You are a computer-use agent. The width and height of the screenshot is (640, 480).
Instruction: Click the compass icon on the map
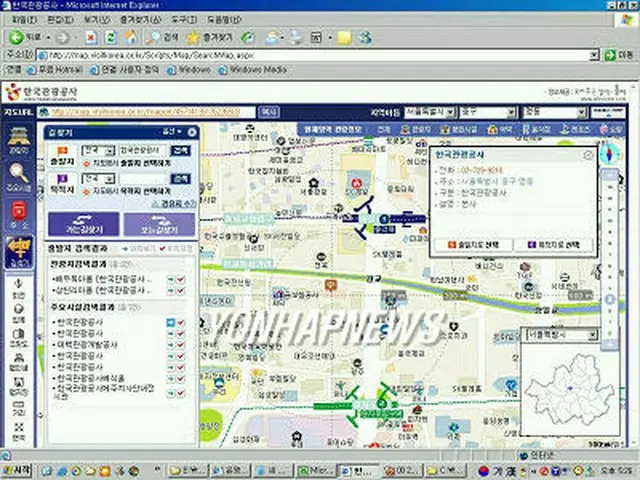[x=609, y=155]
